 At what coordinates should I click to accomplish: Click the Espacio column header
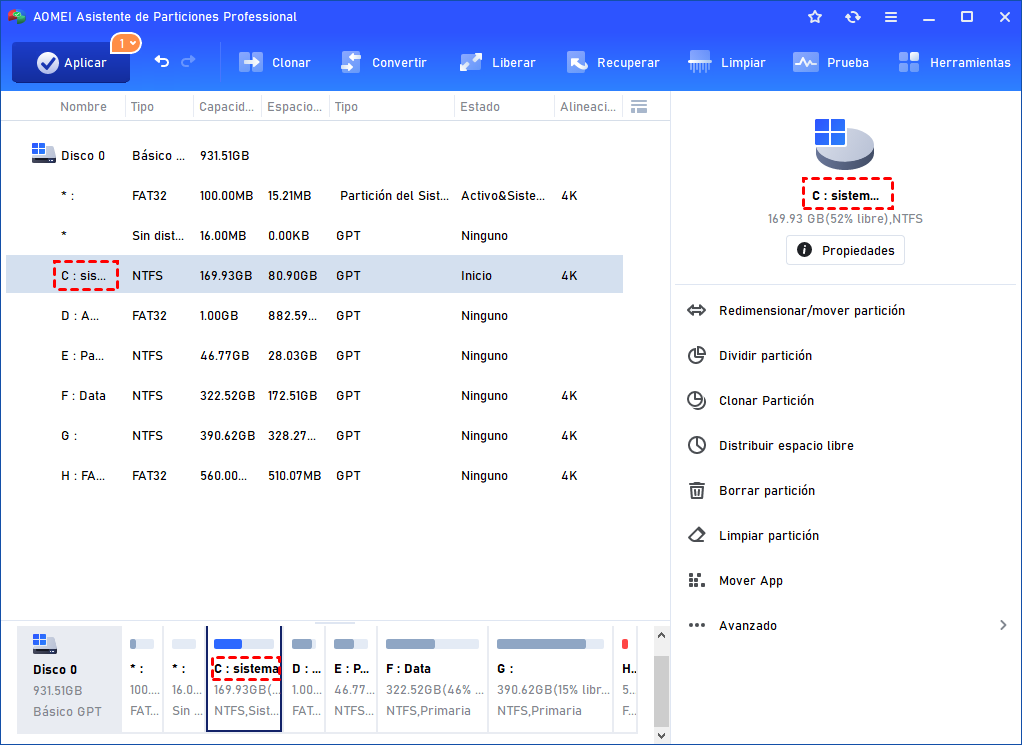pyautogui.click(x=294, y=106)
